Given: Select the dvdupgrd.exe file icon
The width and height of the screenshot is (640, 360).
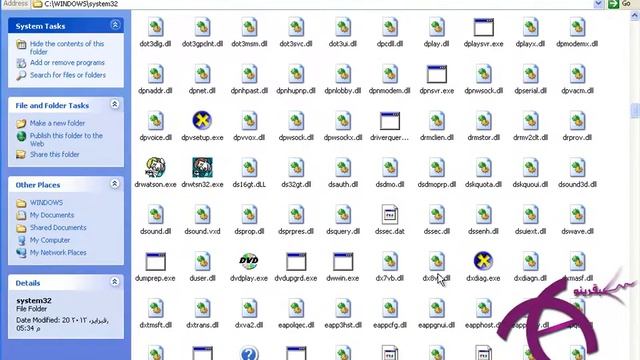Looking at the screenshot, I should click(x=296, y=261).
